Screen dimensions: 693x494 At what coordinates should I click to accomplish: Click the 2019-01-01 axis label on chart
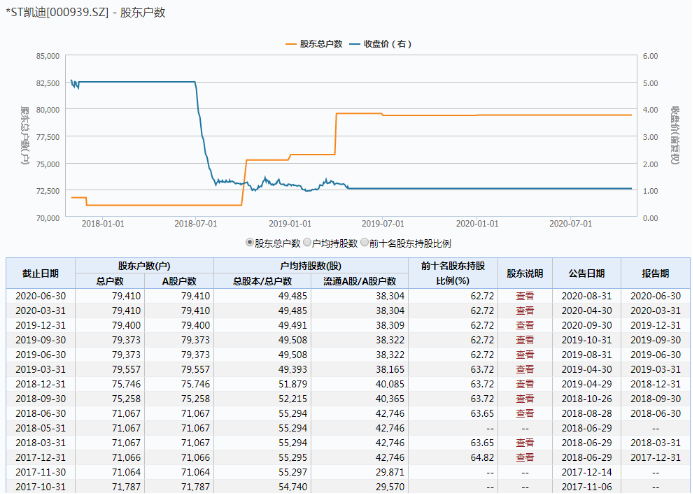tap(290, 224)
